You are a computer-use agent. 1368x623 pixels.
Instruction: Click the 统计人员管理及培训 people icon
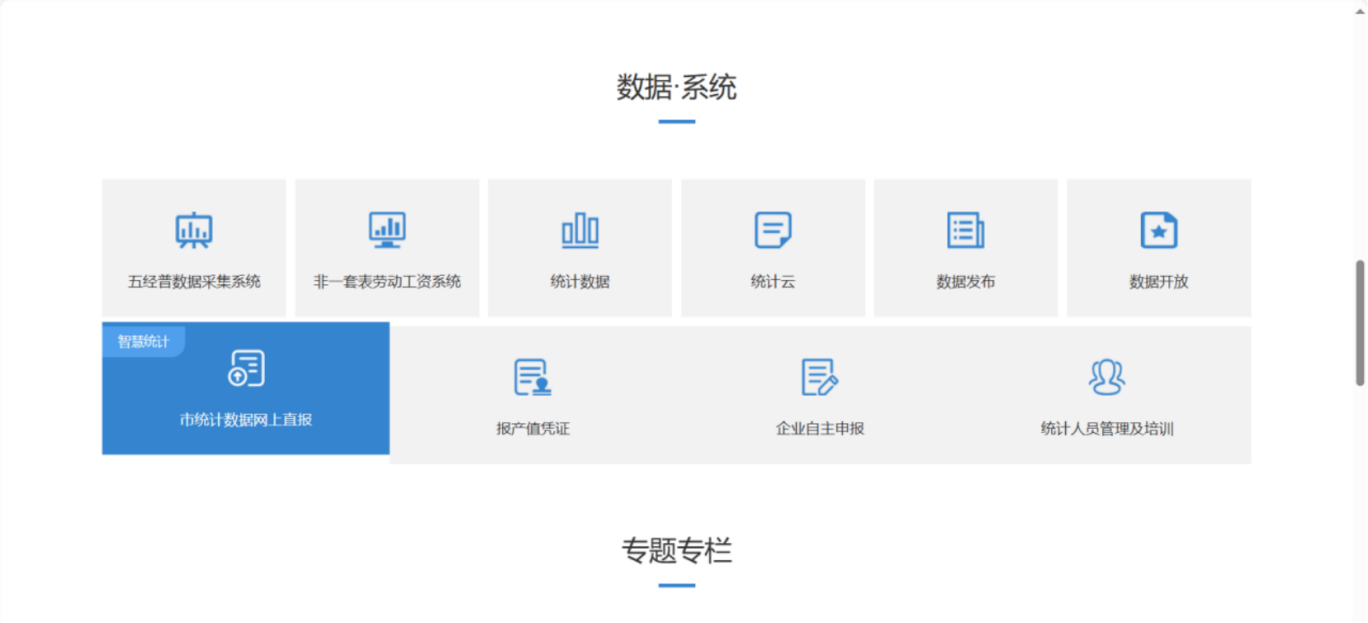[x=1107, y=377]
